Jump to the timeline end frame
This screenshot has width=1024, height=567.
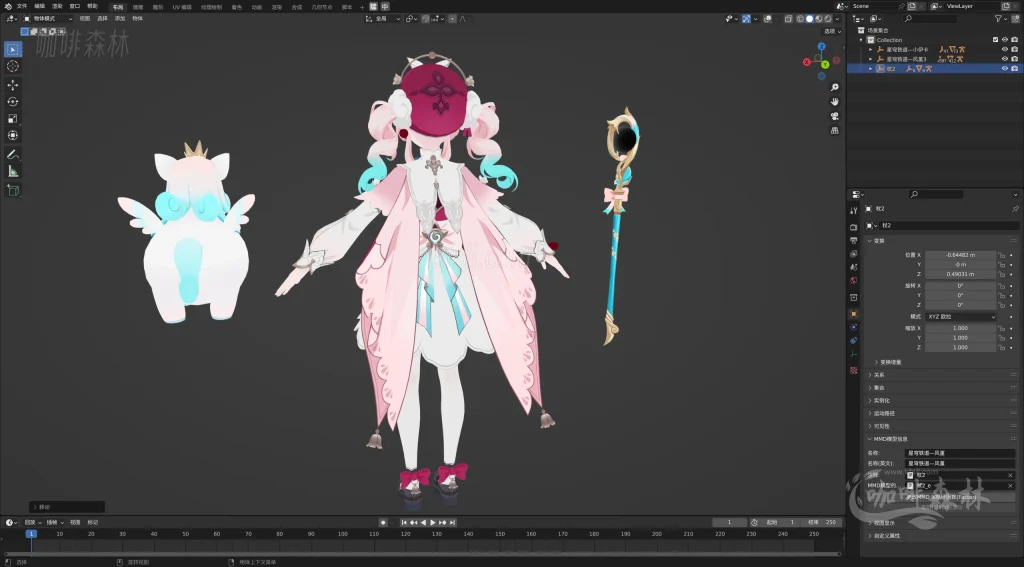pos(453,523)
